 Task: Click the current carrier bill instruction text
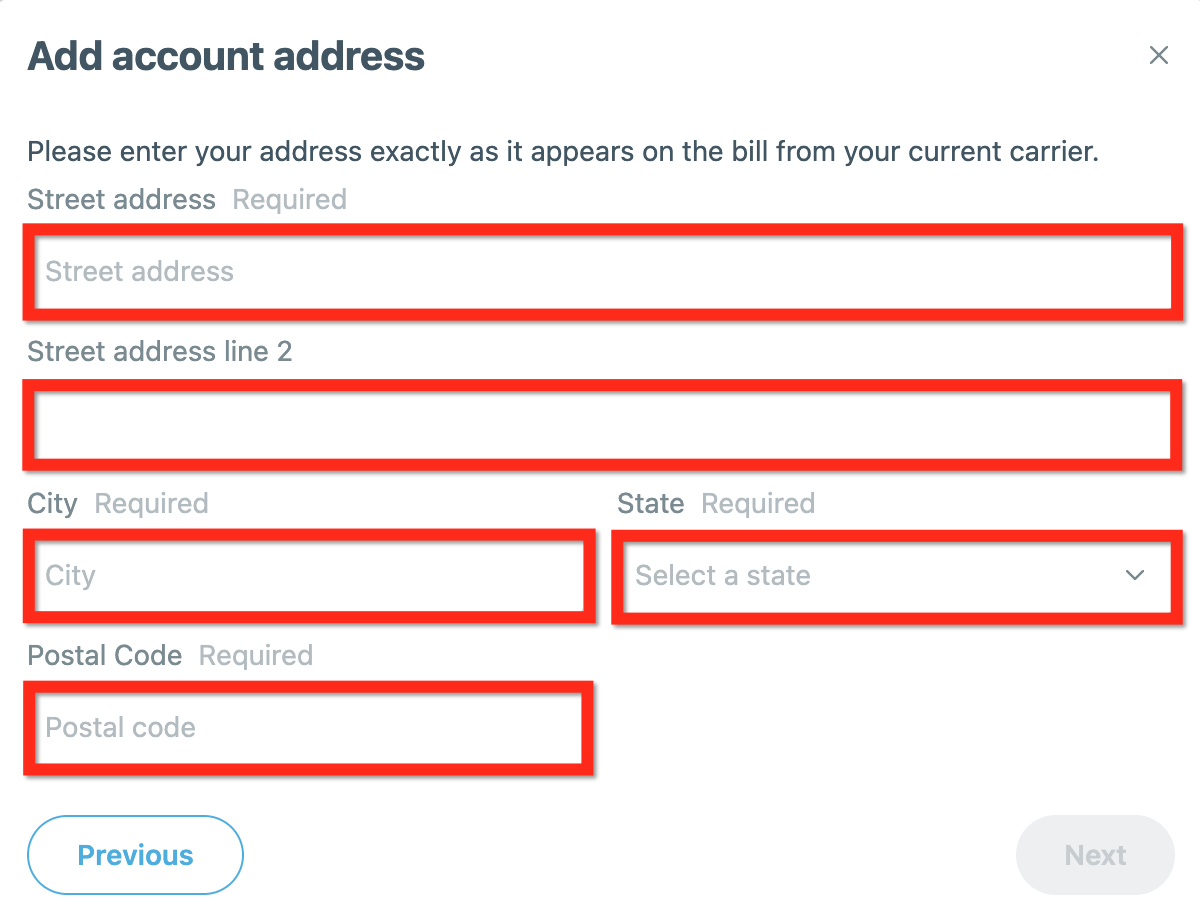tap(562, 153)
